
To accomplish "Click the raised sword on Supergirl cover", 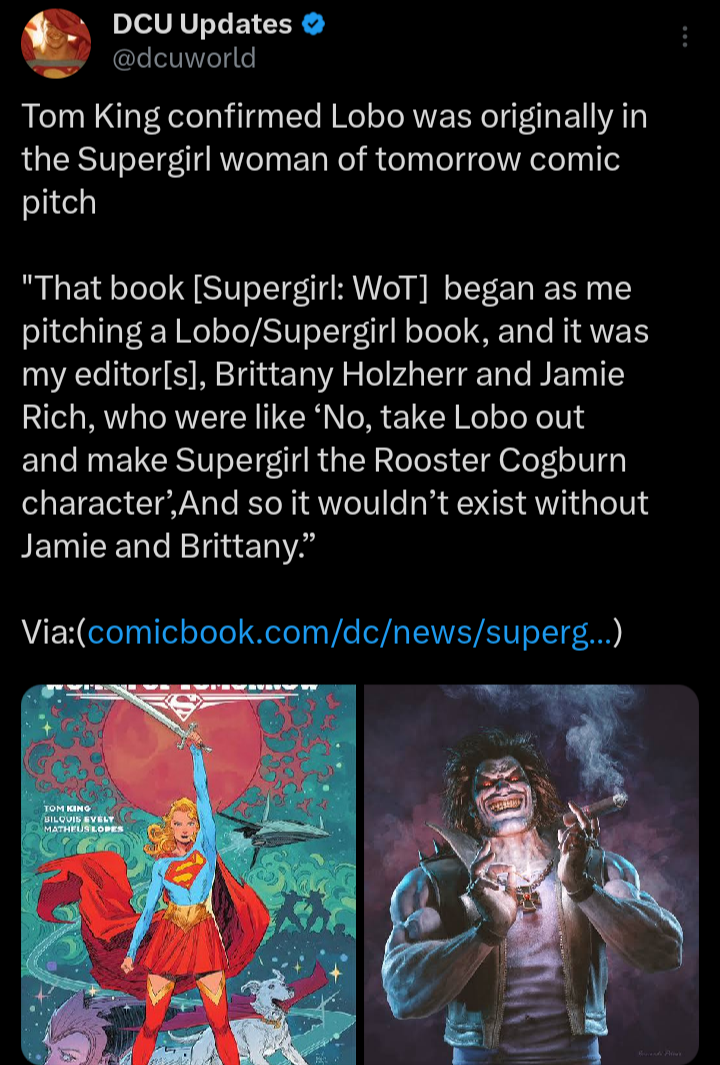I will pyautogui.click(x=156, y=715).
